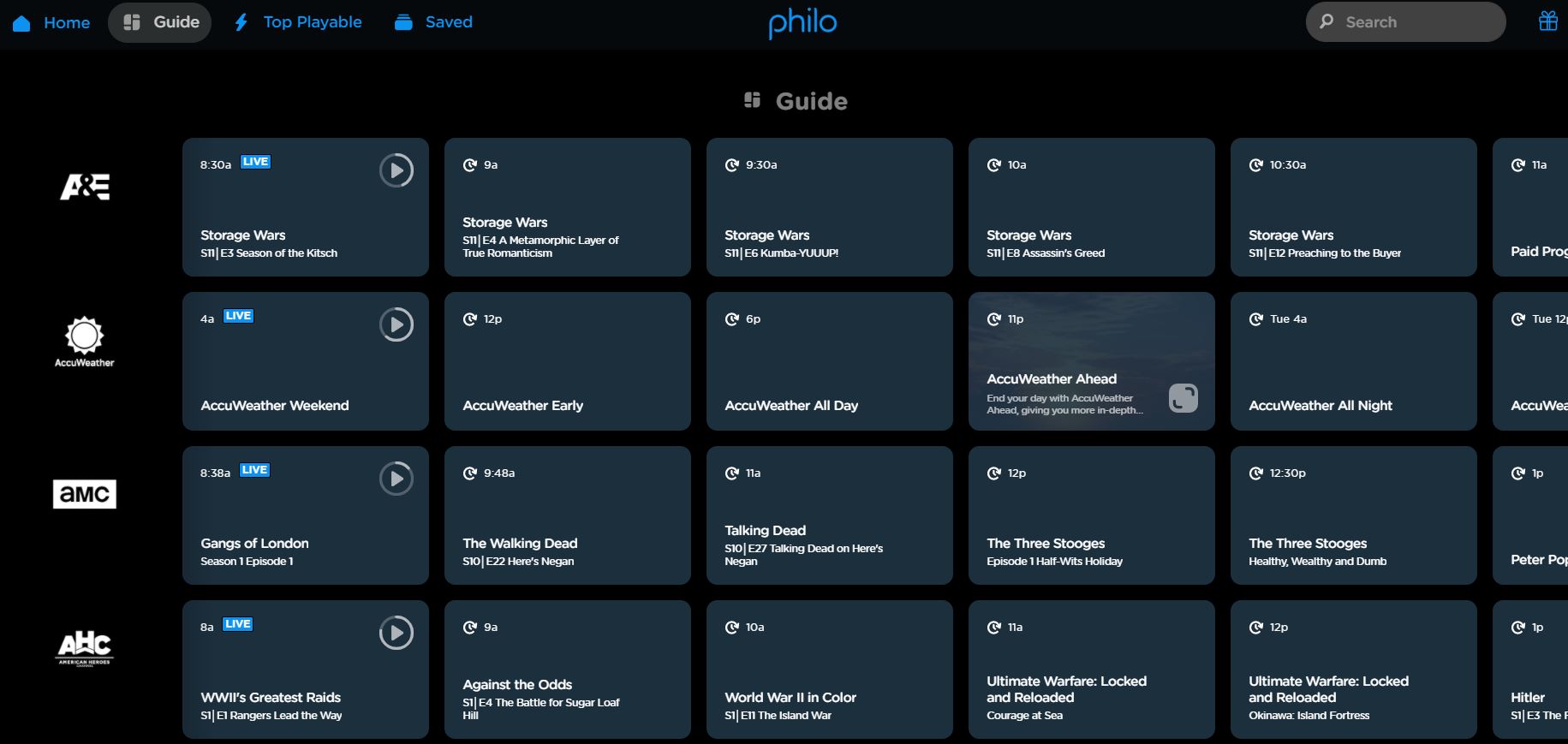Open Talking Dead 11a program card
Viewport: 1568px width, 744px height.
(x=829, y=515)
